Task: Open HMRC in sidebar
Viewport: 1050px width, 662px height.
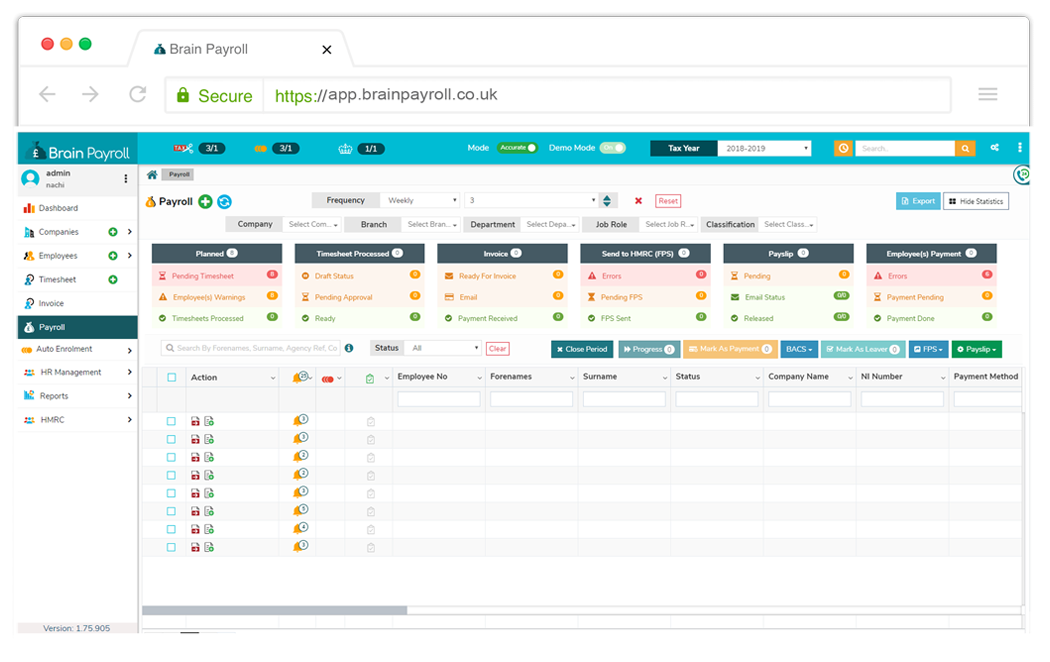Action: pos(77,420)
